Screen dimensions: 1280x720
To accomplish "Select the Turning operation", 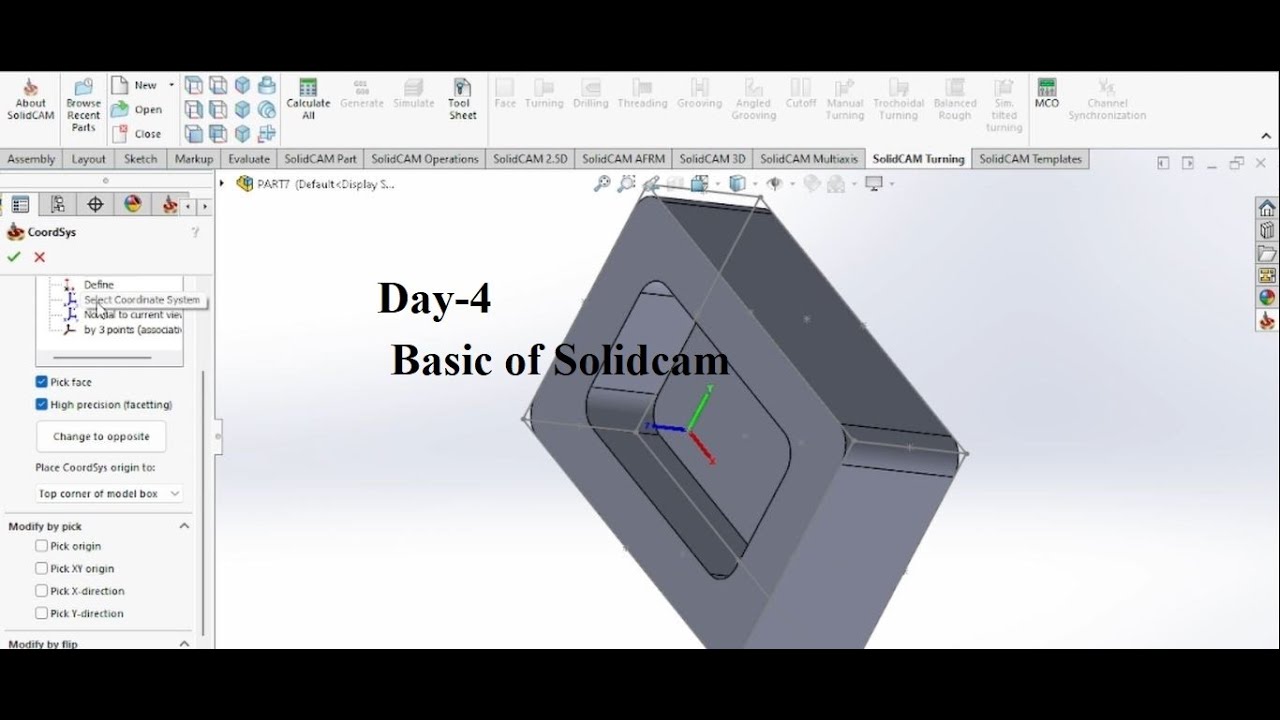I will click(544, 95).
